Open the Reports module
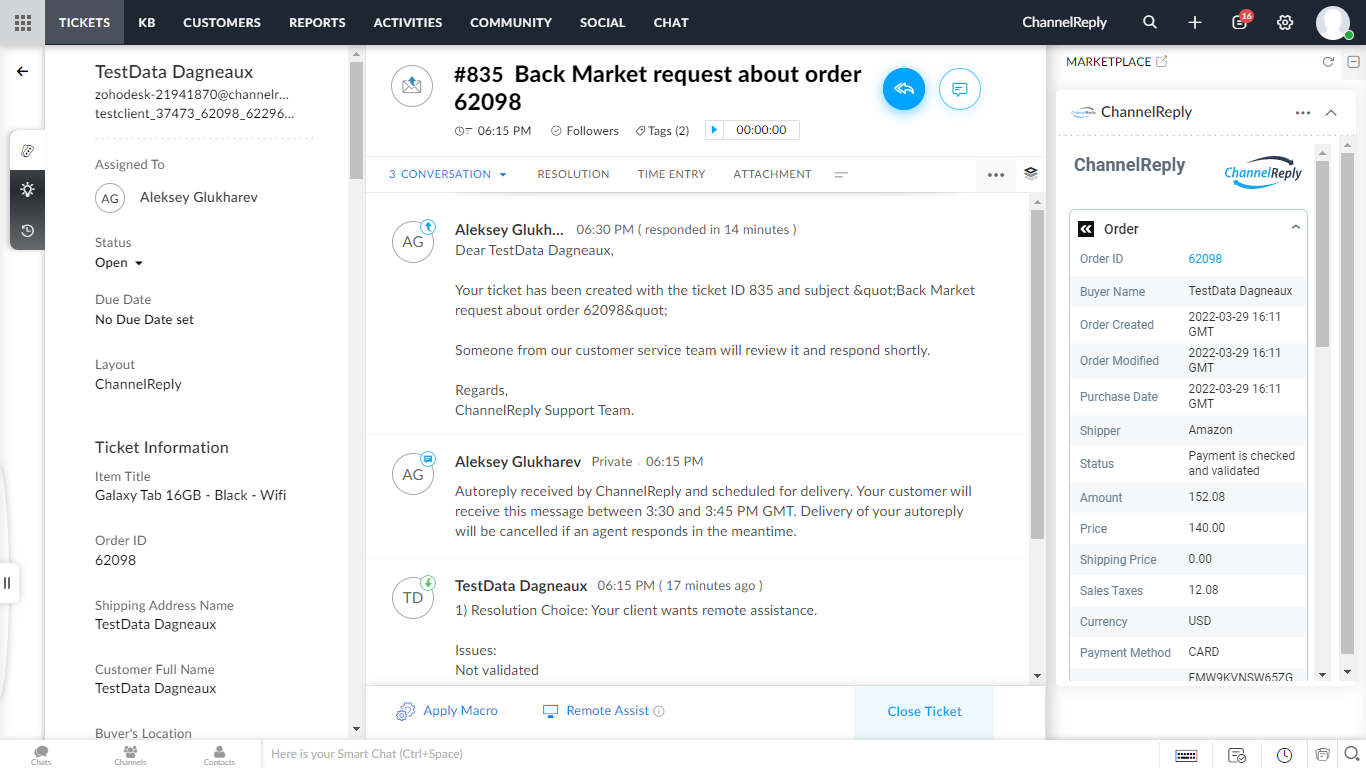Screen dimensions: 1366x768 pyautogui.click(x=317, y=22)
